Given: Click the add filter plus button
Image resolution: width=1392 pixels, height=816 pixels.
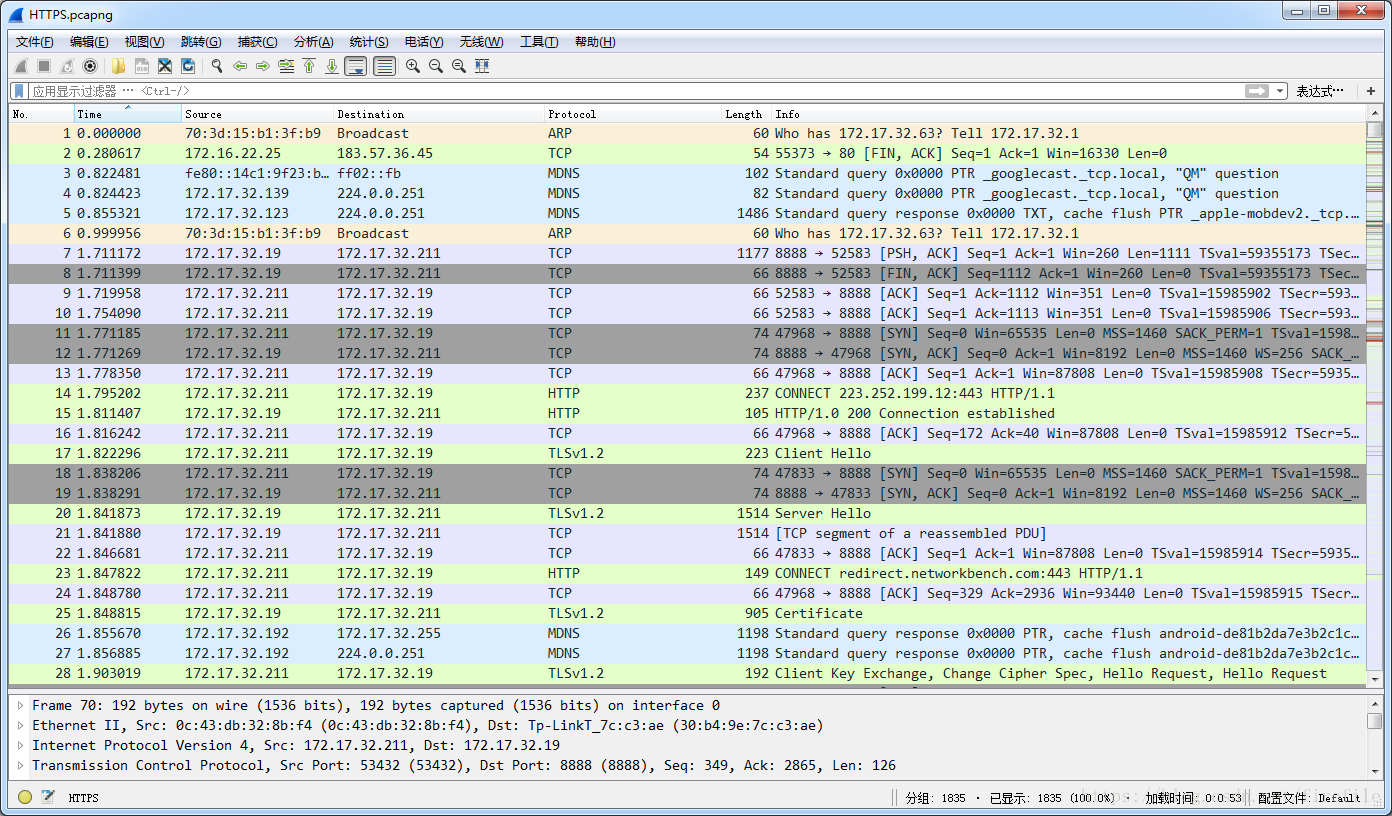Looking at the screenshot, I should (1371, 91).
